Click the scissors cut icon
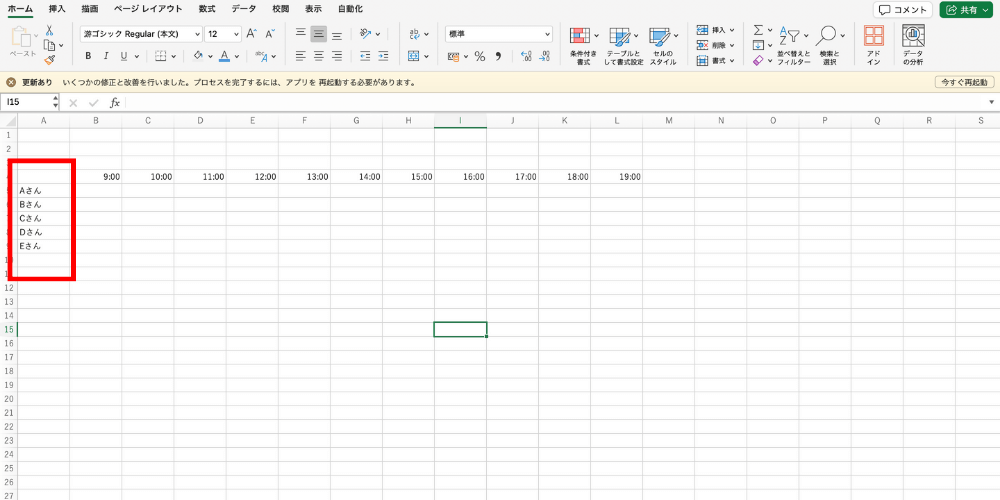The image size is (1000, 500). click(49, 31)
